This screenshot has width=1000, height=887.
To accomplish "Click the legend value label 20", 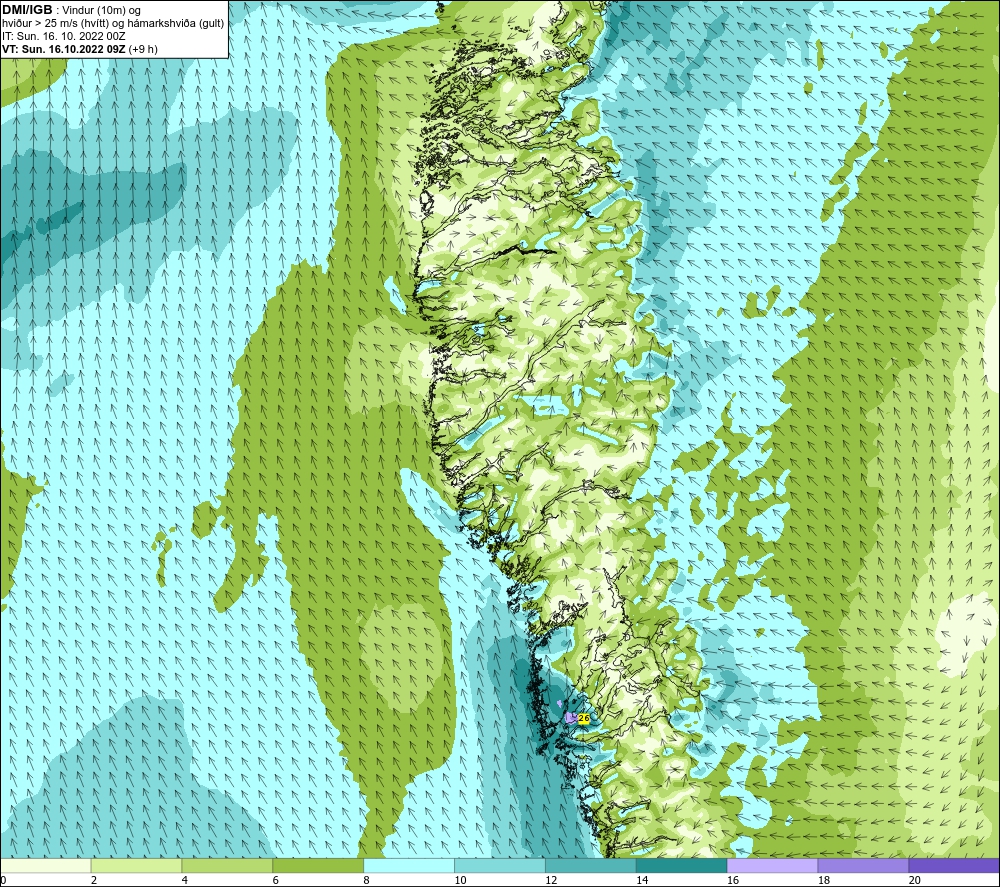I will click(914, 881).
